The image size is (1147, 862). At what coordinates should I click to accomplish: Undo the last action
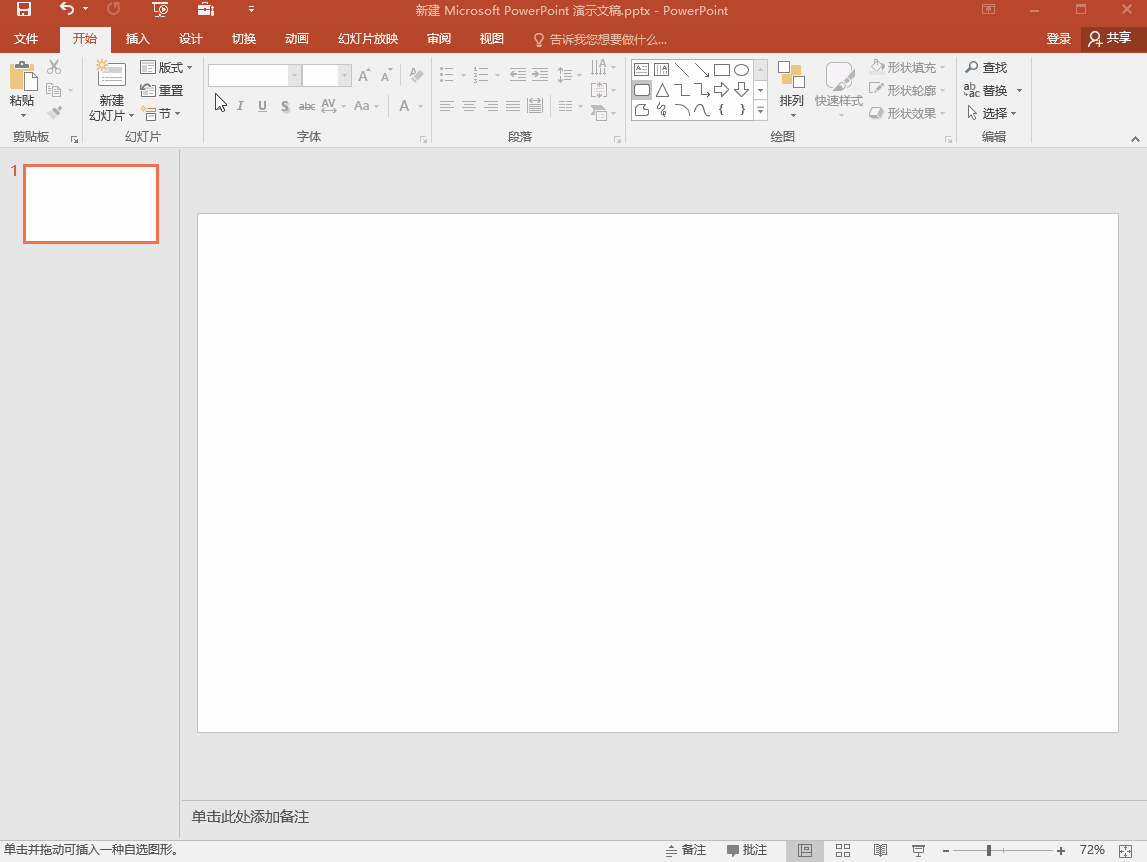point(67,10)
